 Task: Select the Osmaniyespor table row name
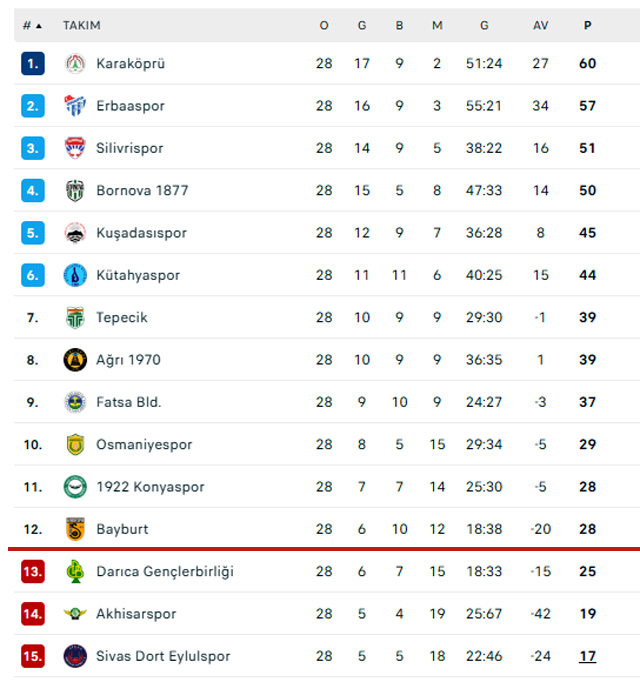144,444
